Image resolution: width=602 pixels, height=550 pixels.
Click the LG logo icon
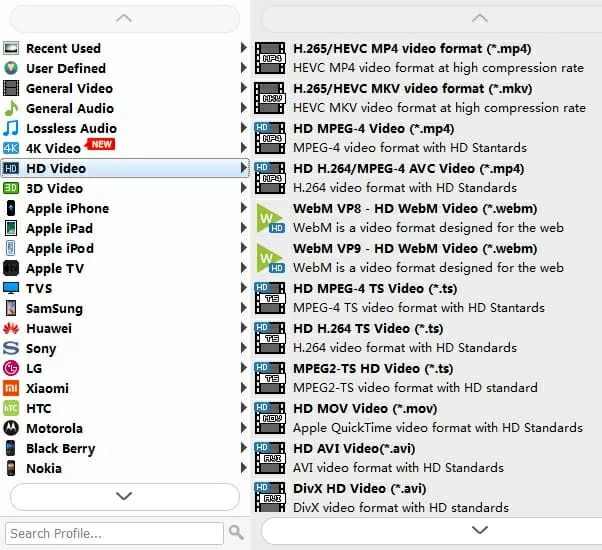click(11, 368)
